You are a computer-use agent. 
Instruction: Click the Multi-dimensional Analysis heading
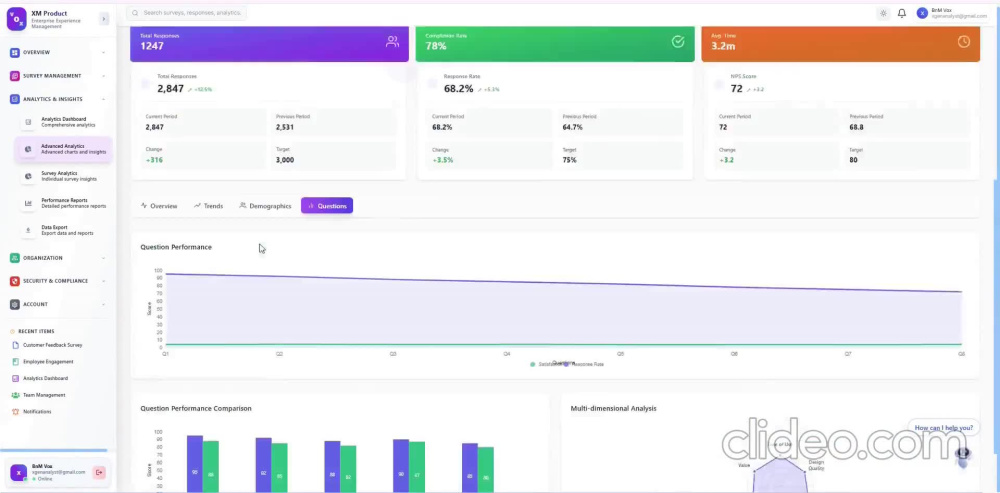pyautogui.click(x=614, y=408)
